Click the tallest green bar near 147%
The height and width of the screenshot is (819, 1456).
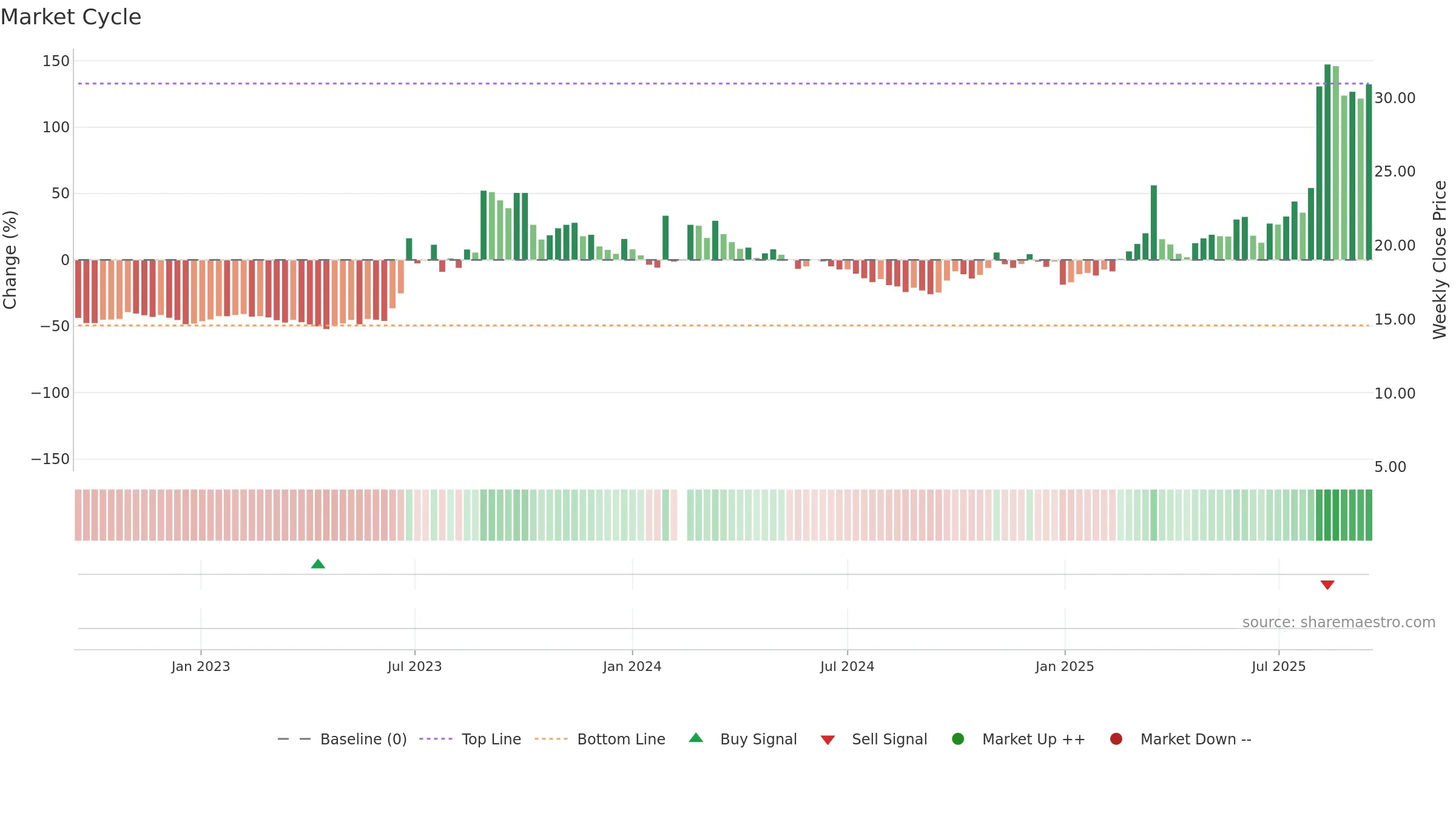(x=1327, y=162)
